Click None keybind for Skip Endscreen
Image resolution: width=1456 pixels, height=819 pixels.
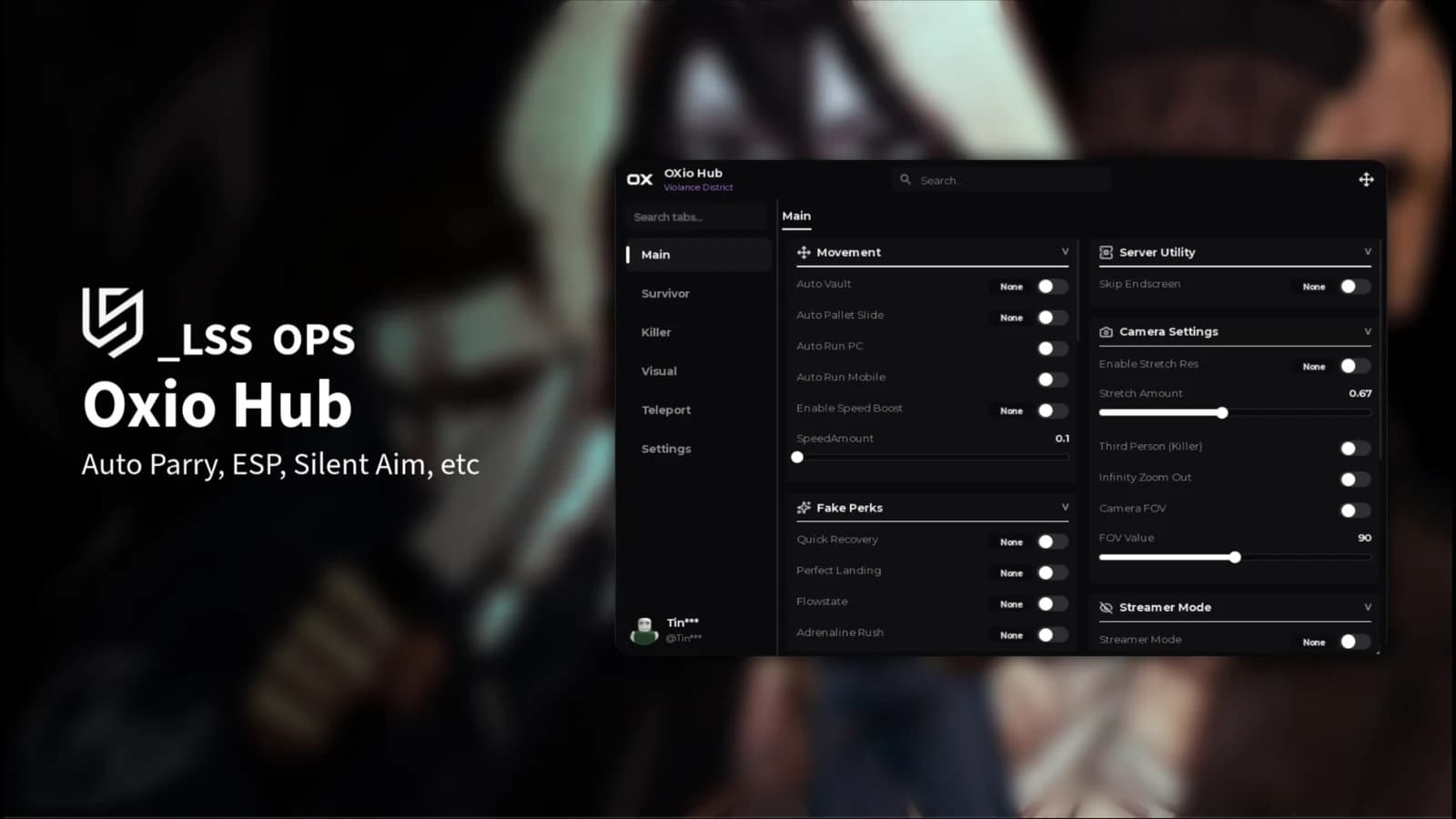[1313, 287]
